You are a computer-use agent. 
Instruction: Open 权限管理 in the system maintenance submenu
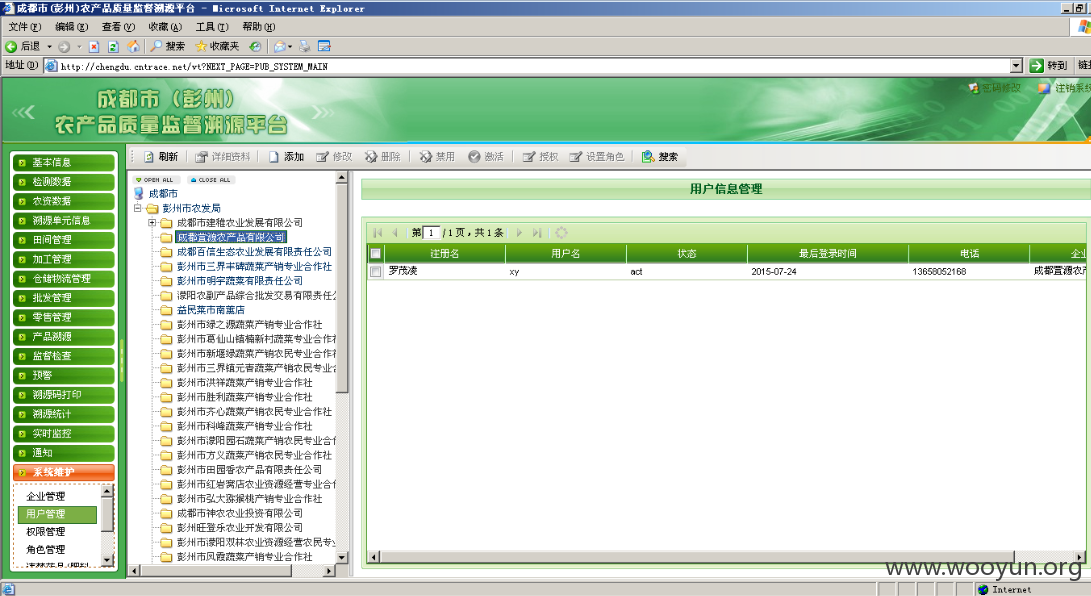click(46, 531)
